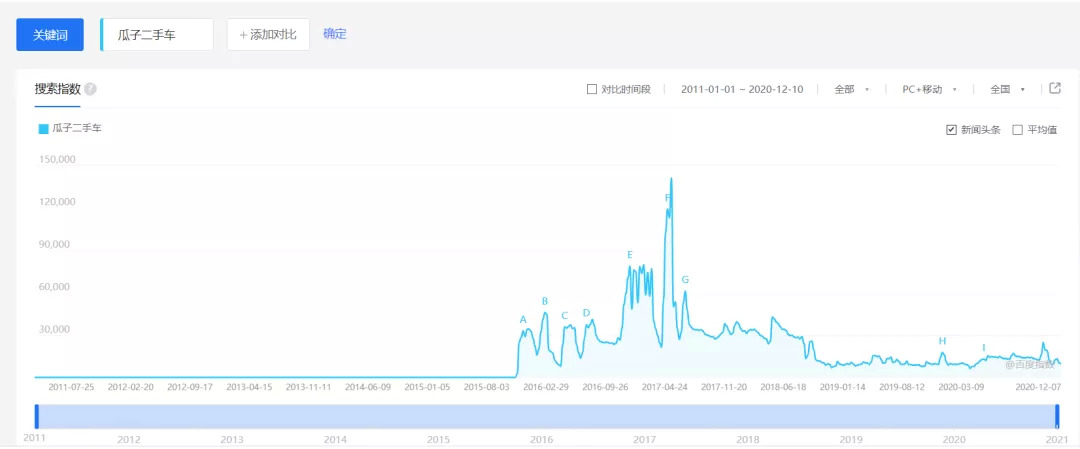Click news marker A on the chart
The height and width of the screenshot is (449, 1080).
coord(523,320)
